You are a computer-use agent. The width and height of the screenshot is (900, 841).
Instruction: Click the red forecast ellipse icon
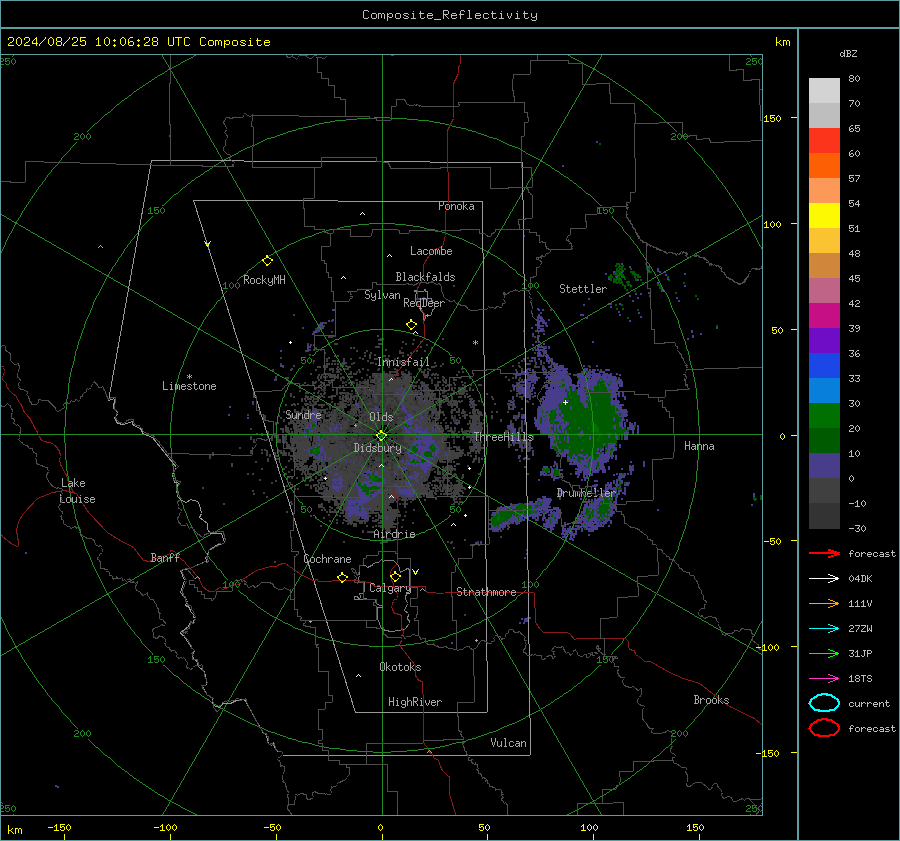click(x=824, y=728)
